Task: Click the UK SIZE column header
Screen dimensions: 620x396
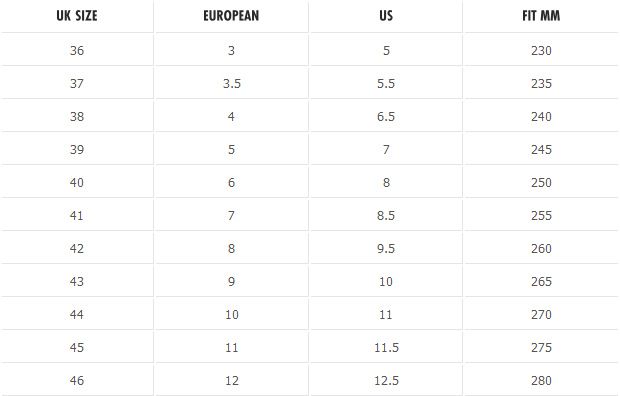Action: [x=77, y=16]
